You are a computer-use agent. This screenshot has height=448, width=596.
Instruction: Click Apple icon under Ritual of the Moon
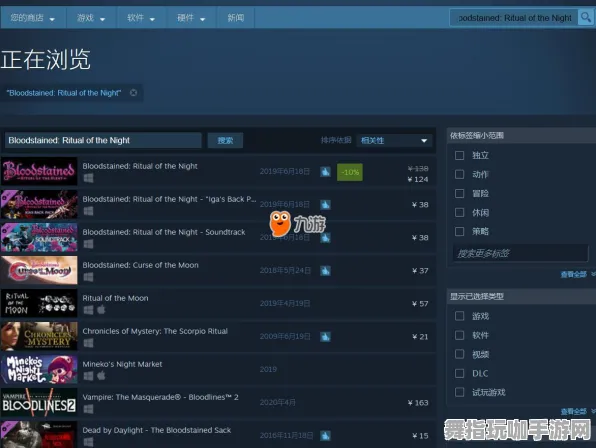coord(101,310)
